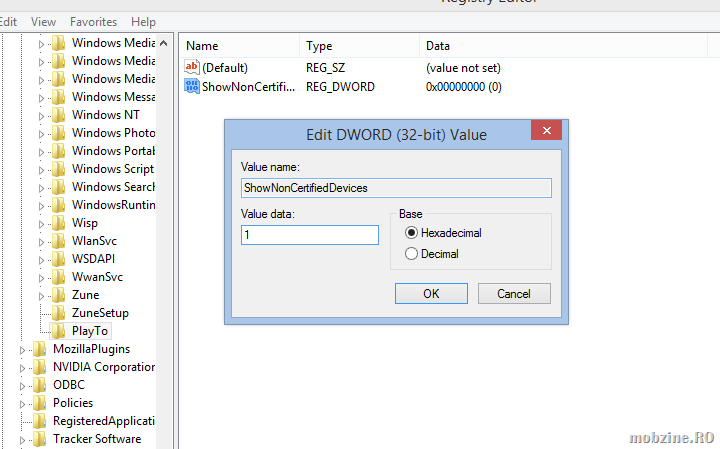Open the Edit menu
Screen dimensions: 720x449
[8, 22]
